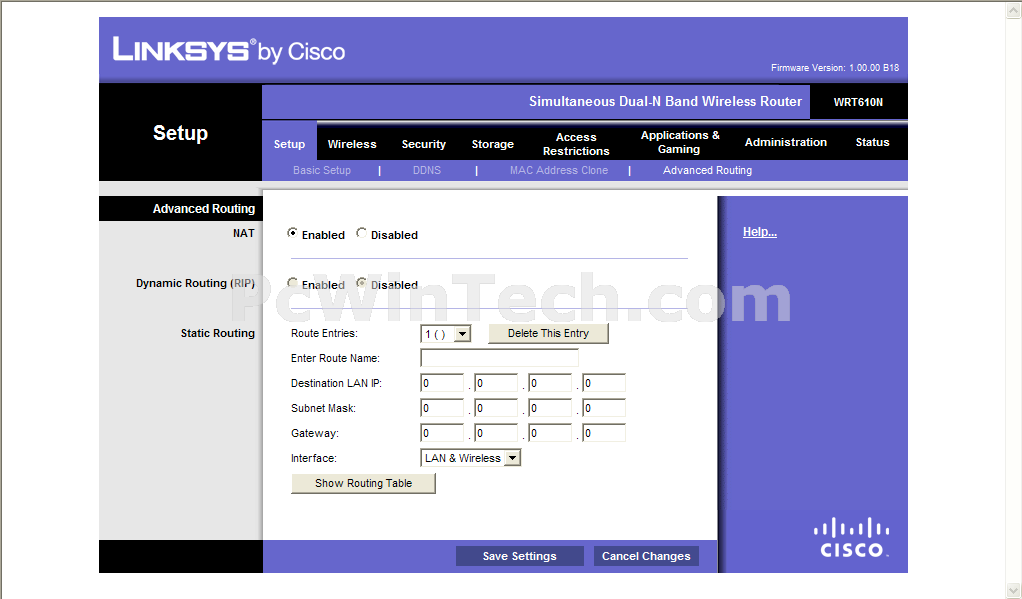Viewport: 1022px width, 599px height.
Task: Switch to the Wireless tab
Action: pos(352,144)
